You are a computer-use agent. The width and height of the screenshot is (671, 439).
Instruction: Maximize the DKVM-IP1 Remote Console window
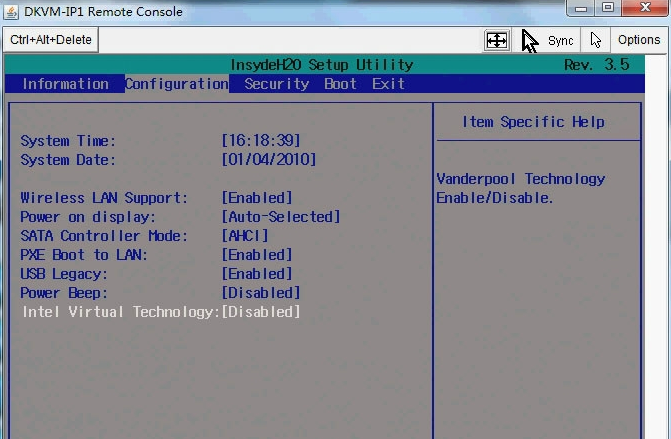pyautogui.click(x=608, y=8)
